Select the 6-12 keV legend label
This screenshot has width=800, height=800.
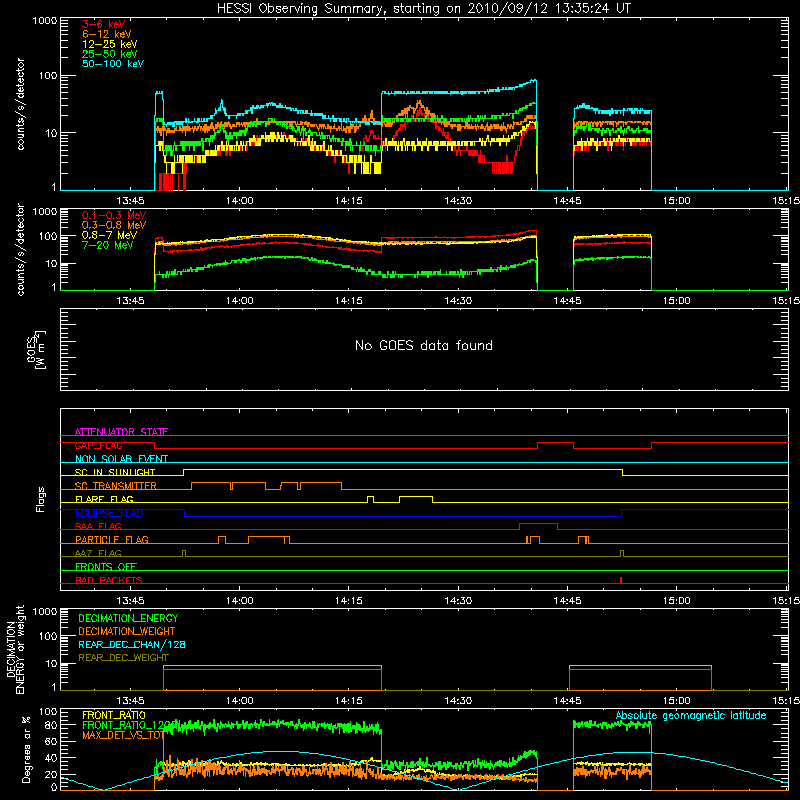[107, 34]
